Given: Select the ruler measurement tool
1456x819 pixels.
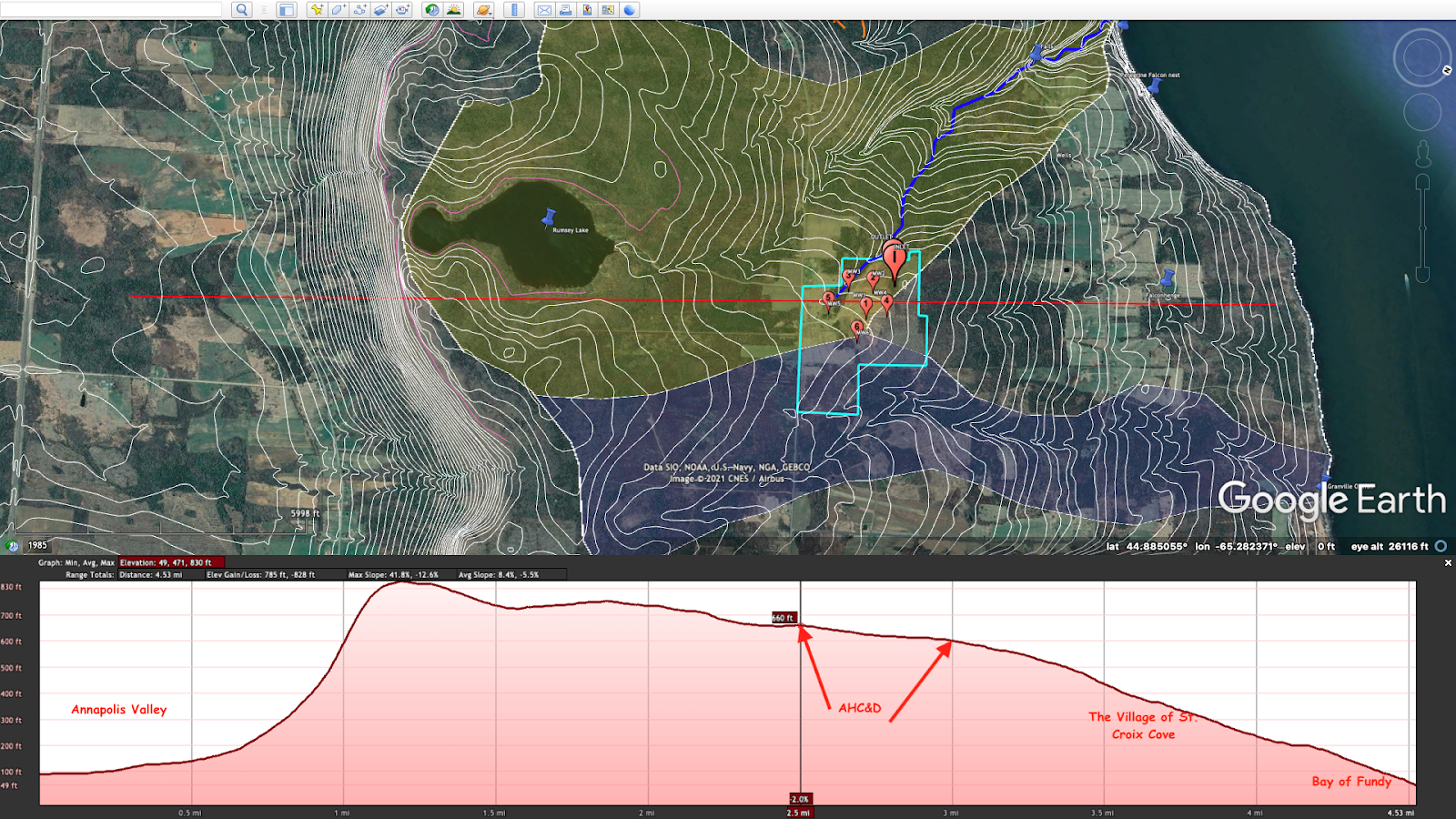Looking at the screenshot, I should [x=514, y=10].
